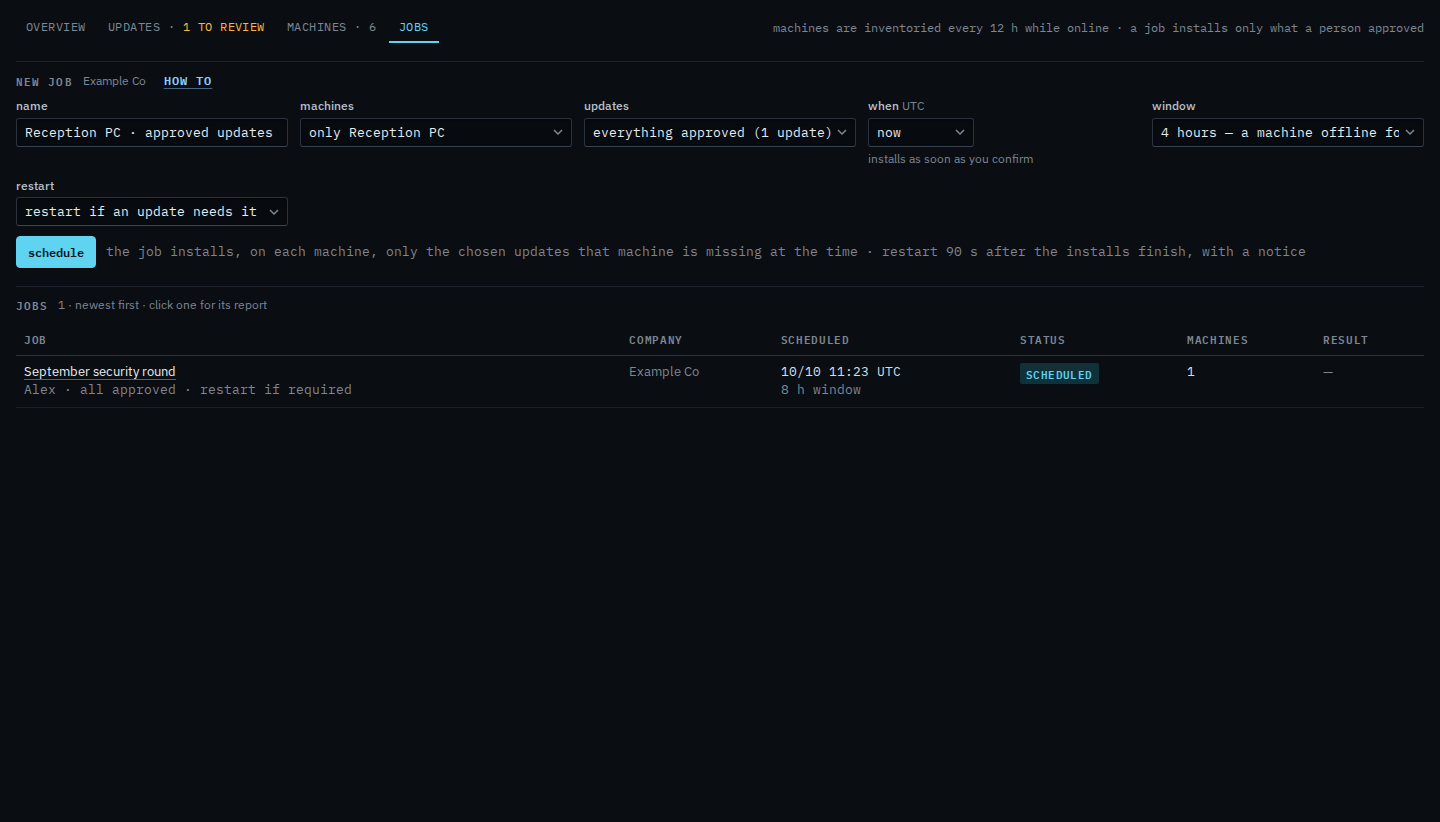Edit the job name input field
This screenshot has width=1440, height=822.
(152, 132)
